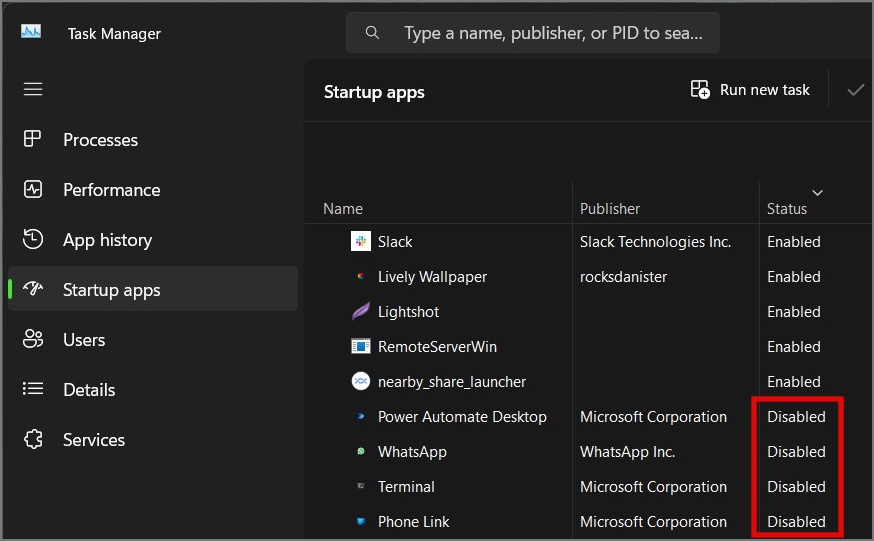
Task: Click the Startup apps page heading
Action: 374,92
